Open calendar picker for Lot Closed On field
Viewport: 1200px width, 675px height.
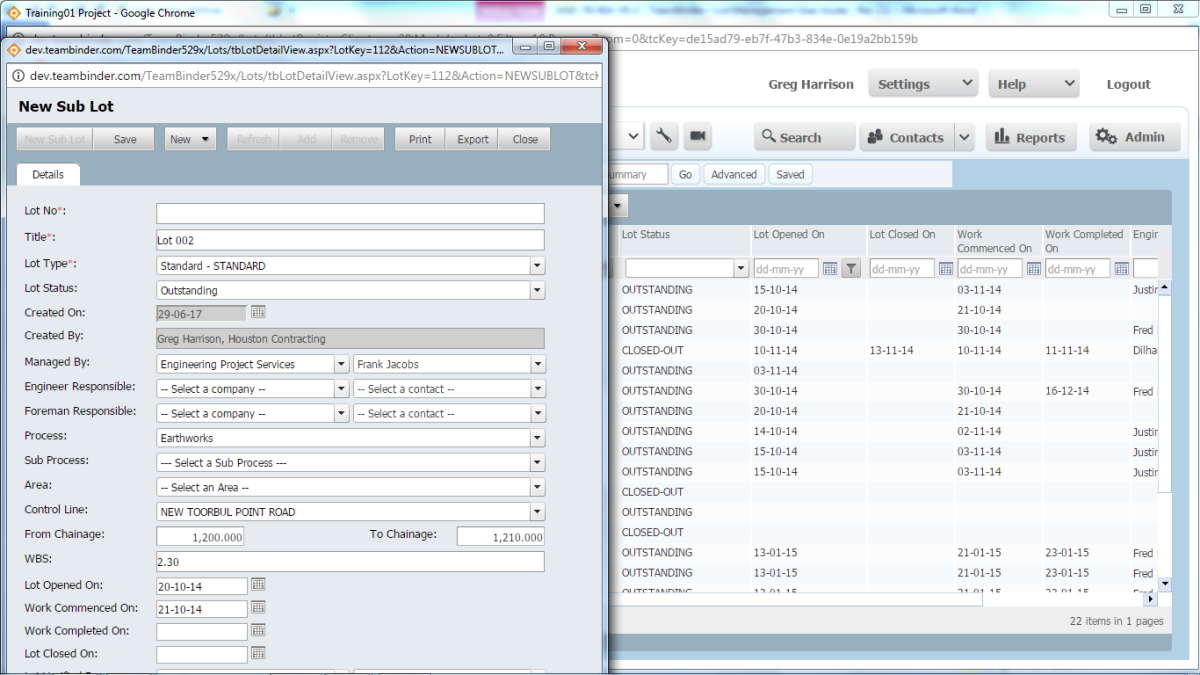[258, 654]
